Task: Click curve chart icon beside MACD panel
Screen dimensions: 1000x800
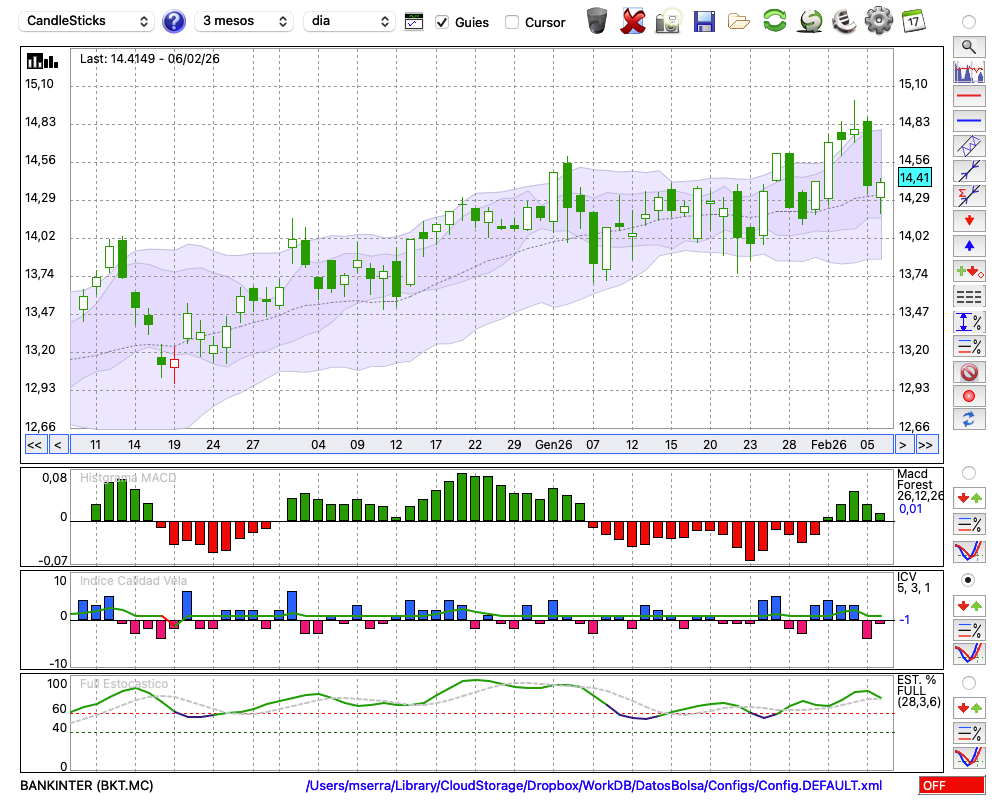Action: click(x=969, y=551)
